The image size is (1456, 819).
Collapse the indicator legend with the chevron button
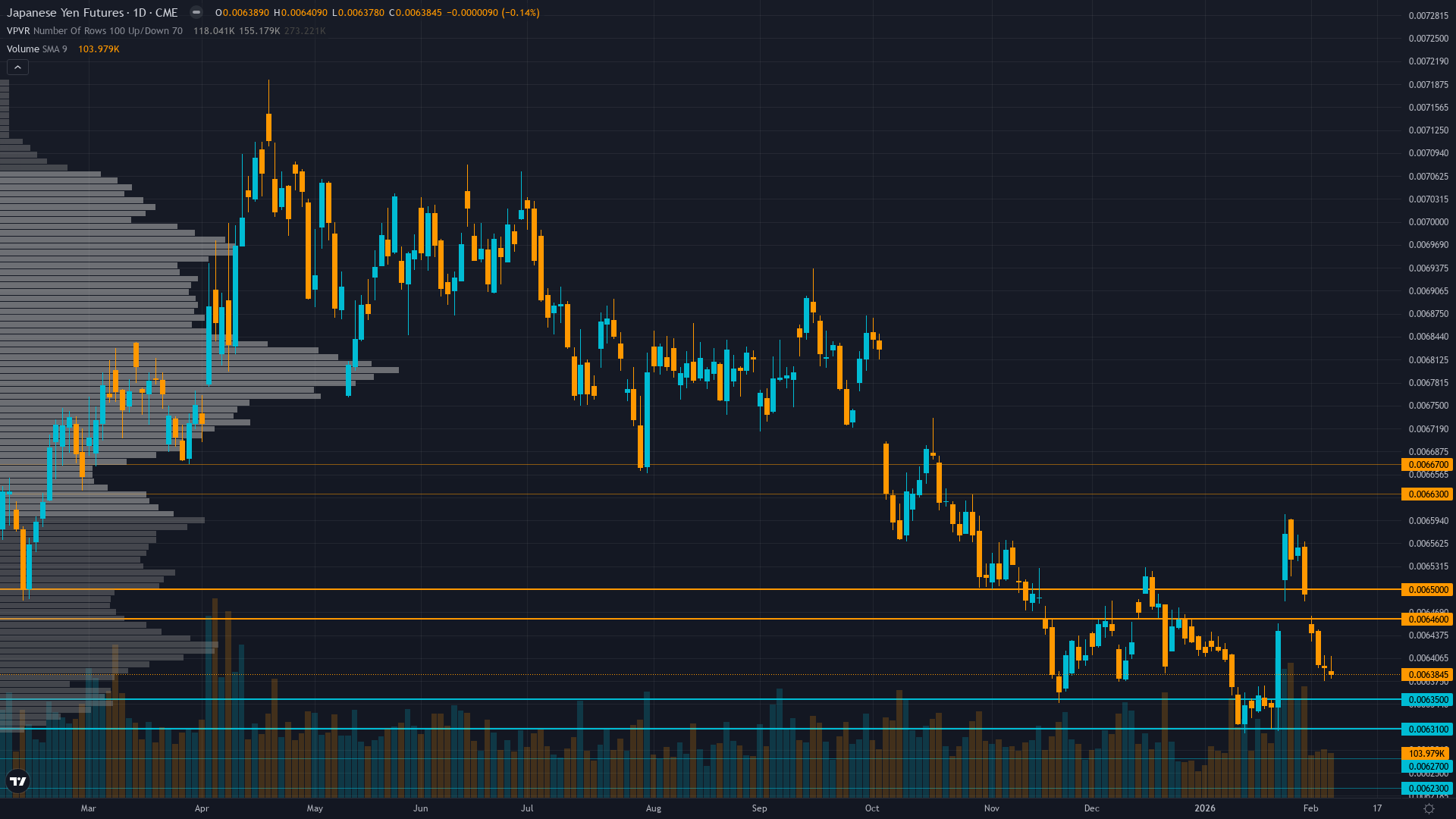[17, 67]
